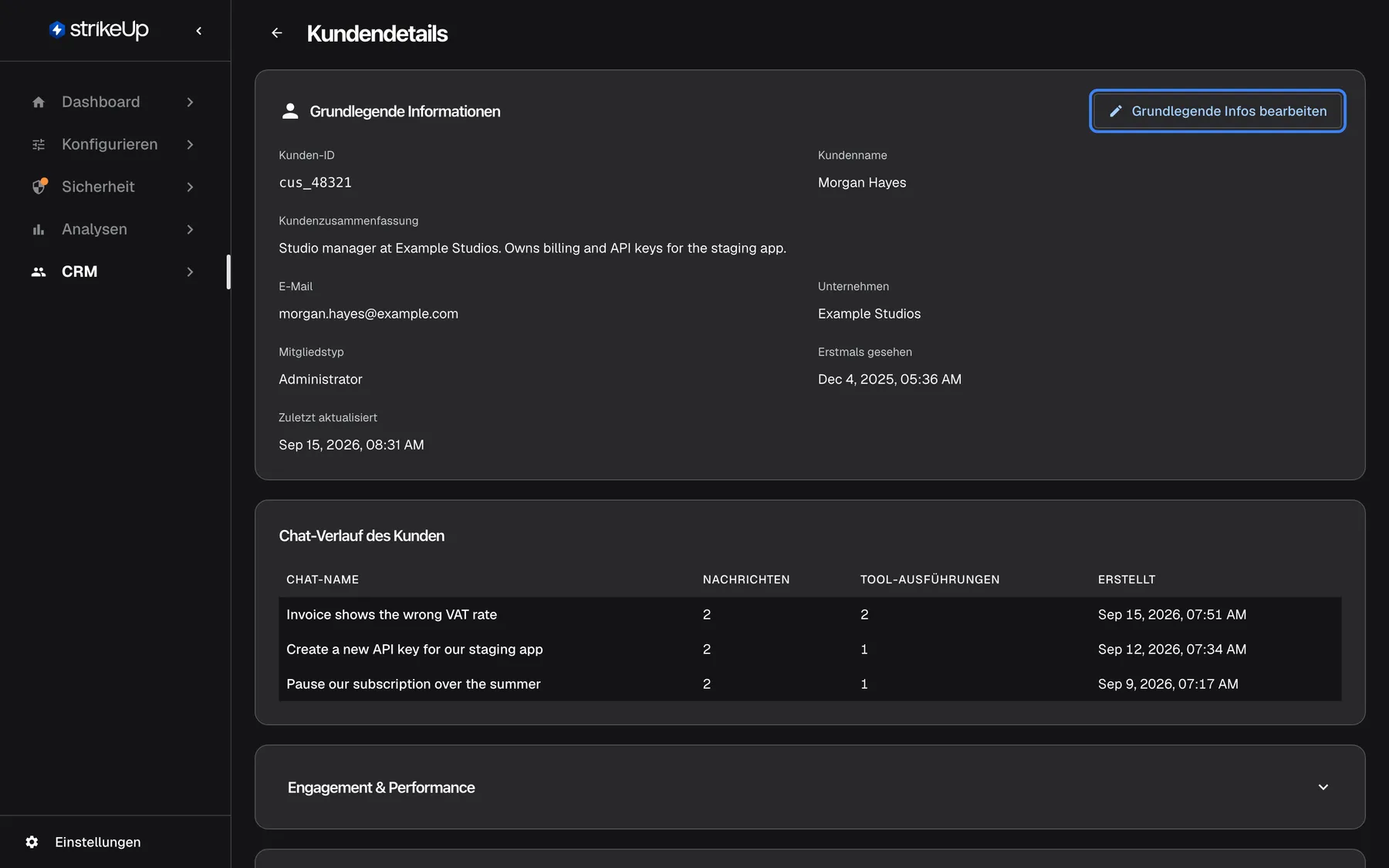
Task: Open the Sicherheit menu item
Action: (113, 187)
